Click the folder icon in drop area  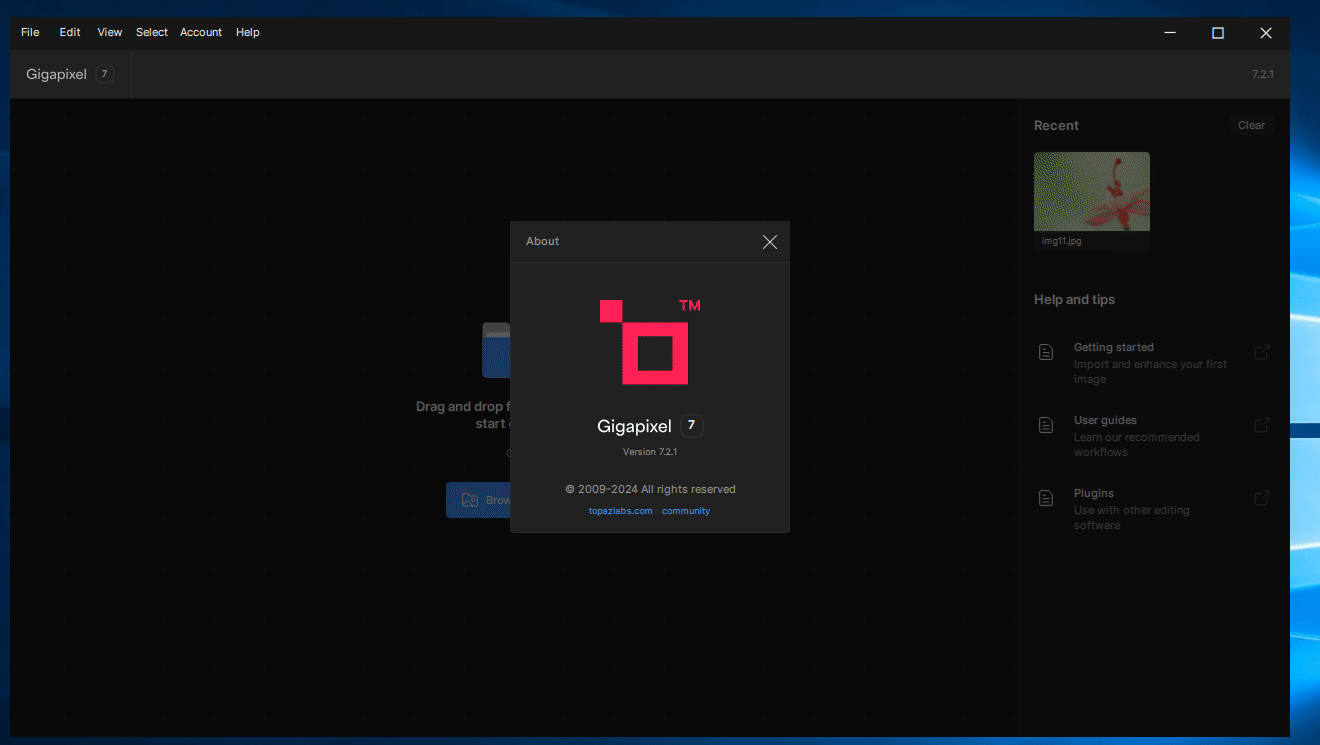pyautogui.click(x=496, y=350)
